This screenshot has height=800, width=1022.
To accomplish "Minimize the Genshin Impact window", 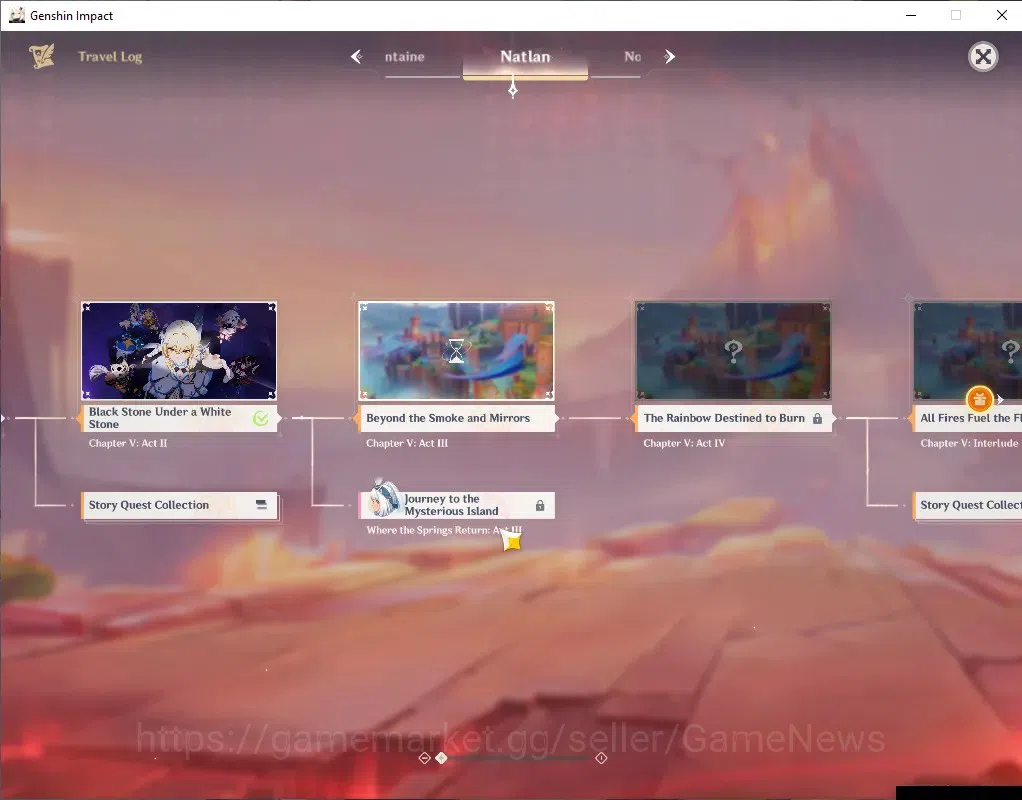I will click(x=911, y=15).
